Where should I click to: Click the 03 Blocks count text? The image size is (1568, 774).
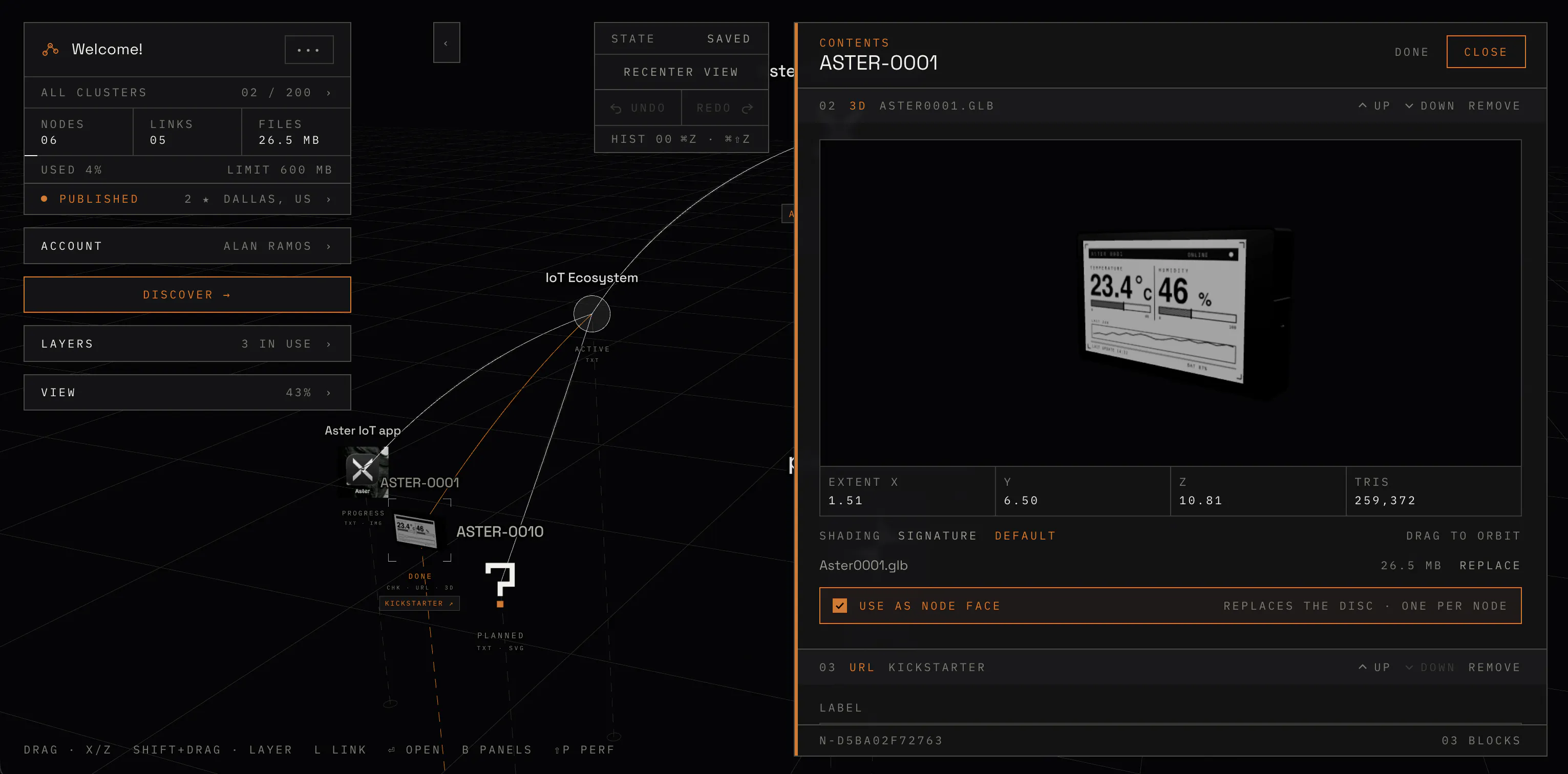tap(1481, 741)
